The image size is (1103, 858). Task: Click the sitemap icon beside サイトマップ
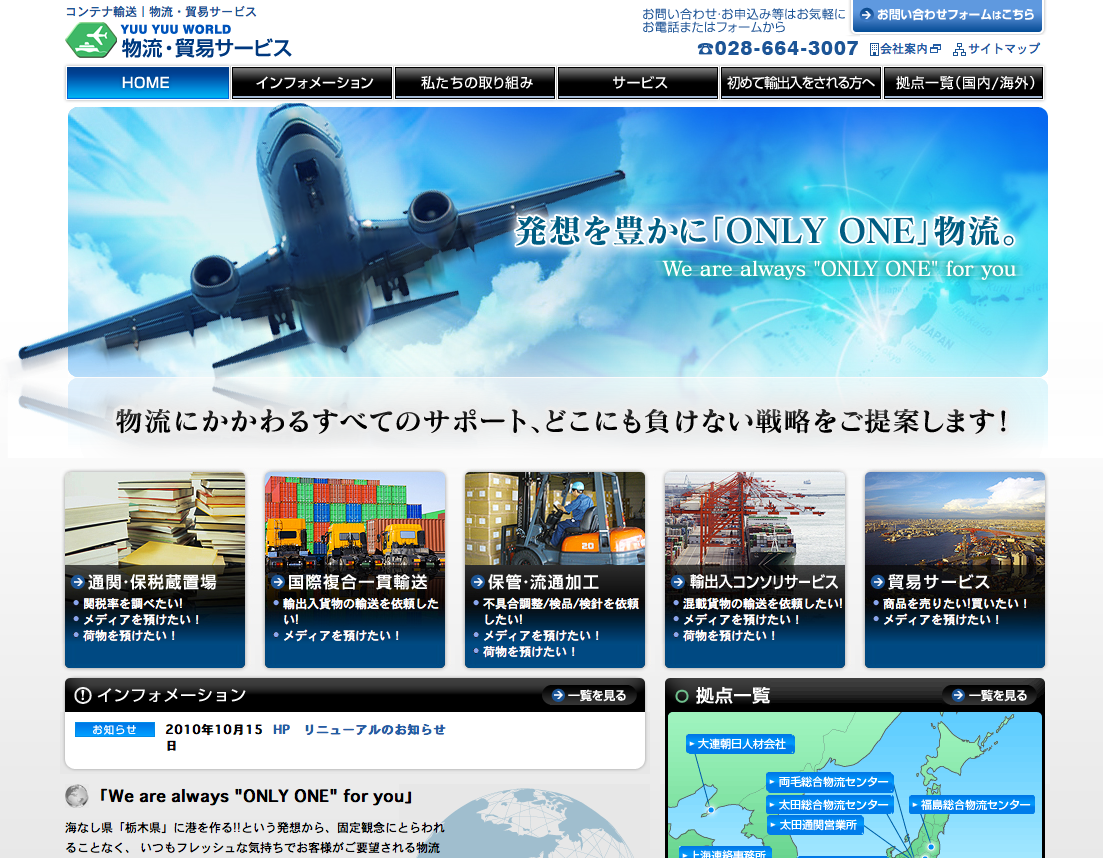tap(959, 49)
